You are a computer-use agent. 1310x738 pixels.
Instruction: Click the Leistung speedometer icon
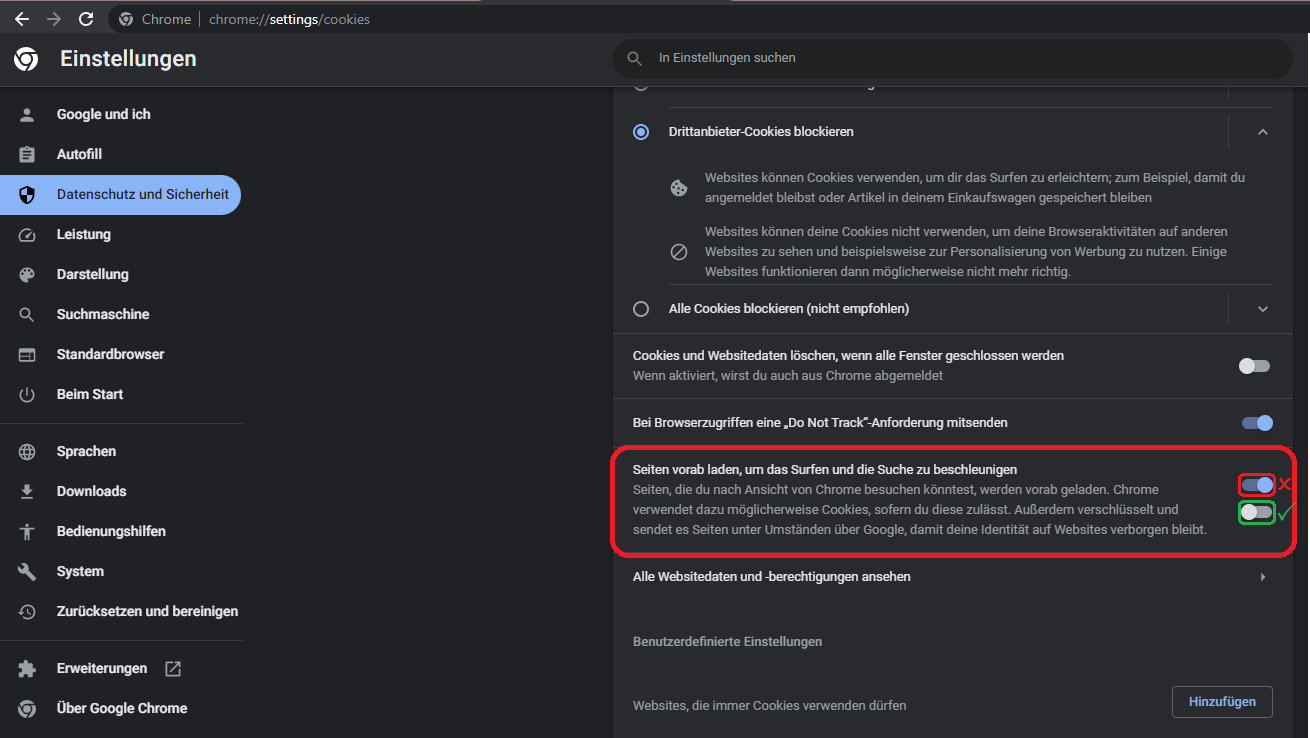[x=27, y=235]
